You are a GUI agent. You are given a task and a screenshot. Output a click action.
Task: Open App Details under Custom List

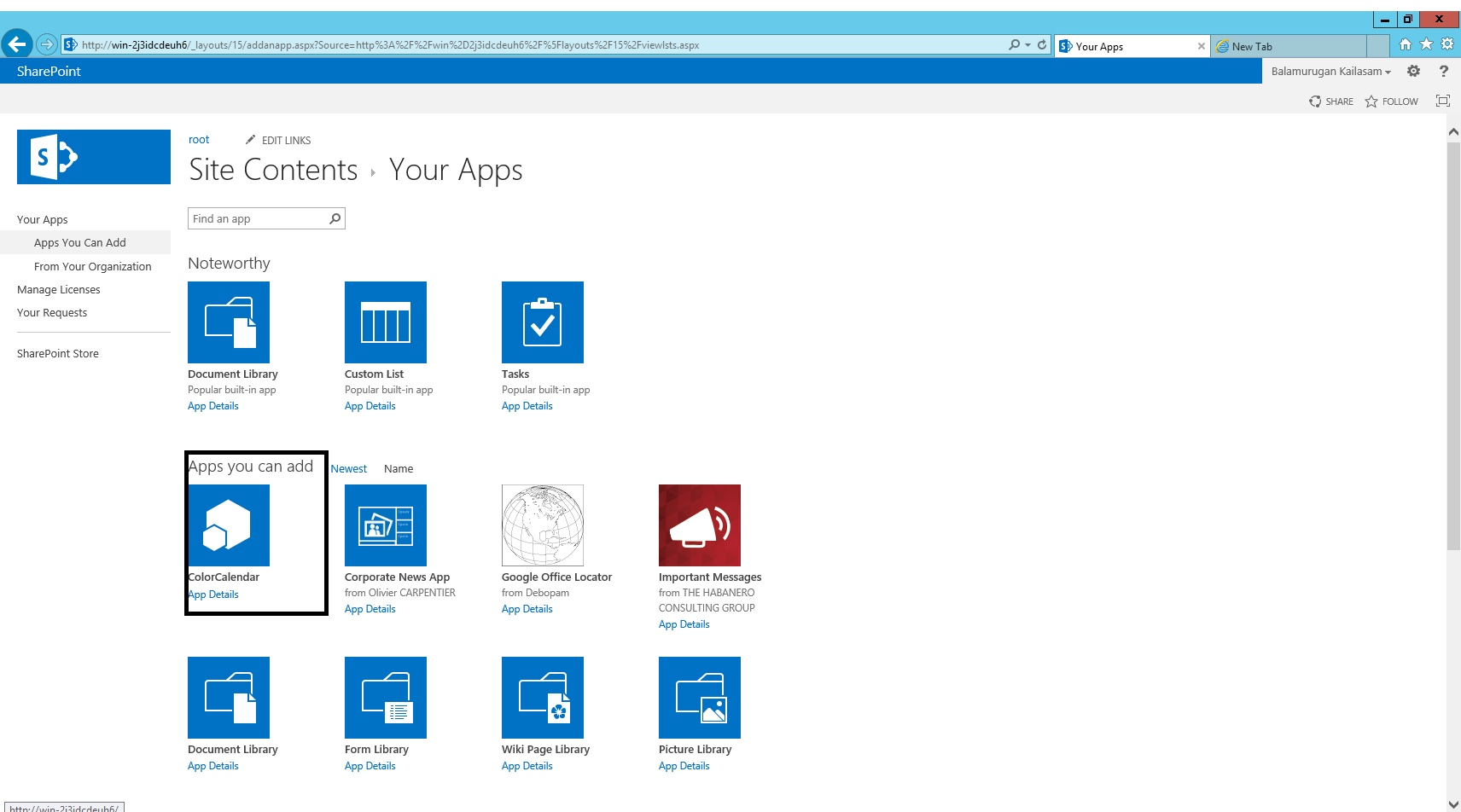tap(370, 406)
